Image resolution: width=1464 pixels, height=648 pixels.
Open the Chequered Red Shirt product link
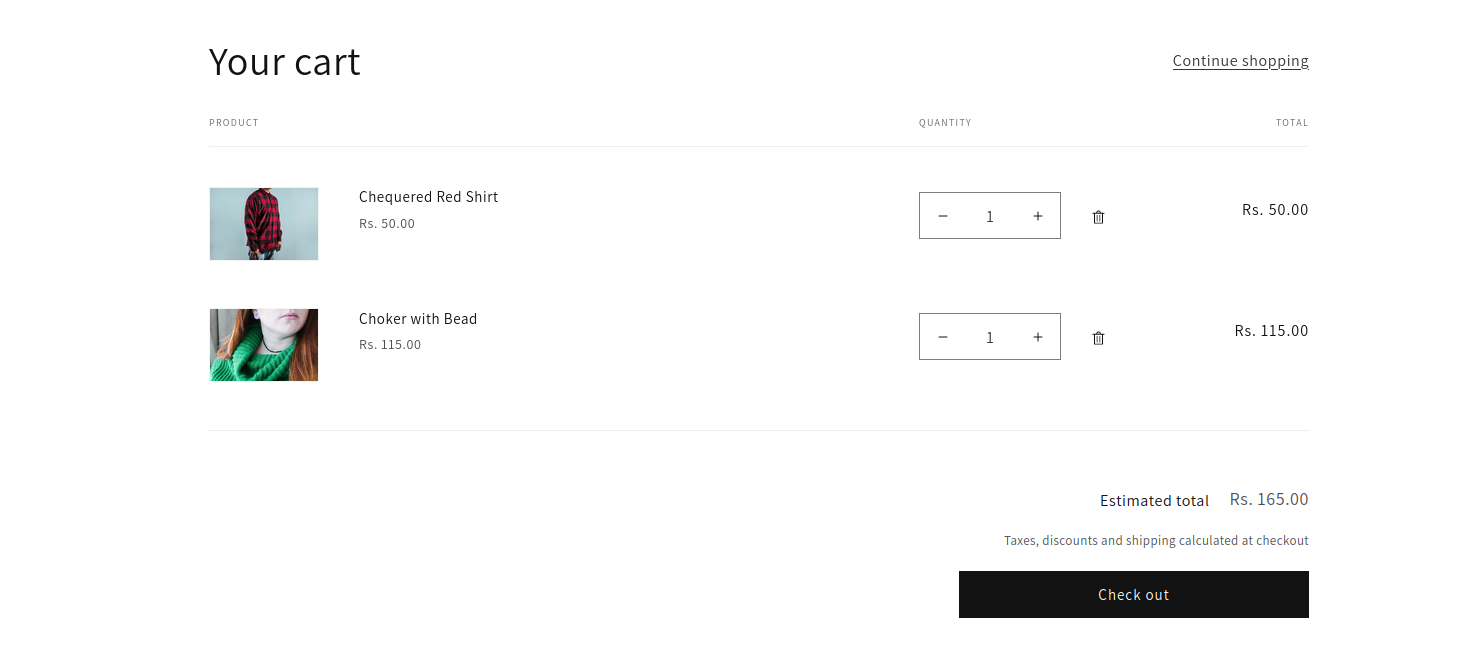tap(428, 197)
